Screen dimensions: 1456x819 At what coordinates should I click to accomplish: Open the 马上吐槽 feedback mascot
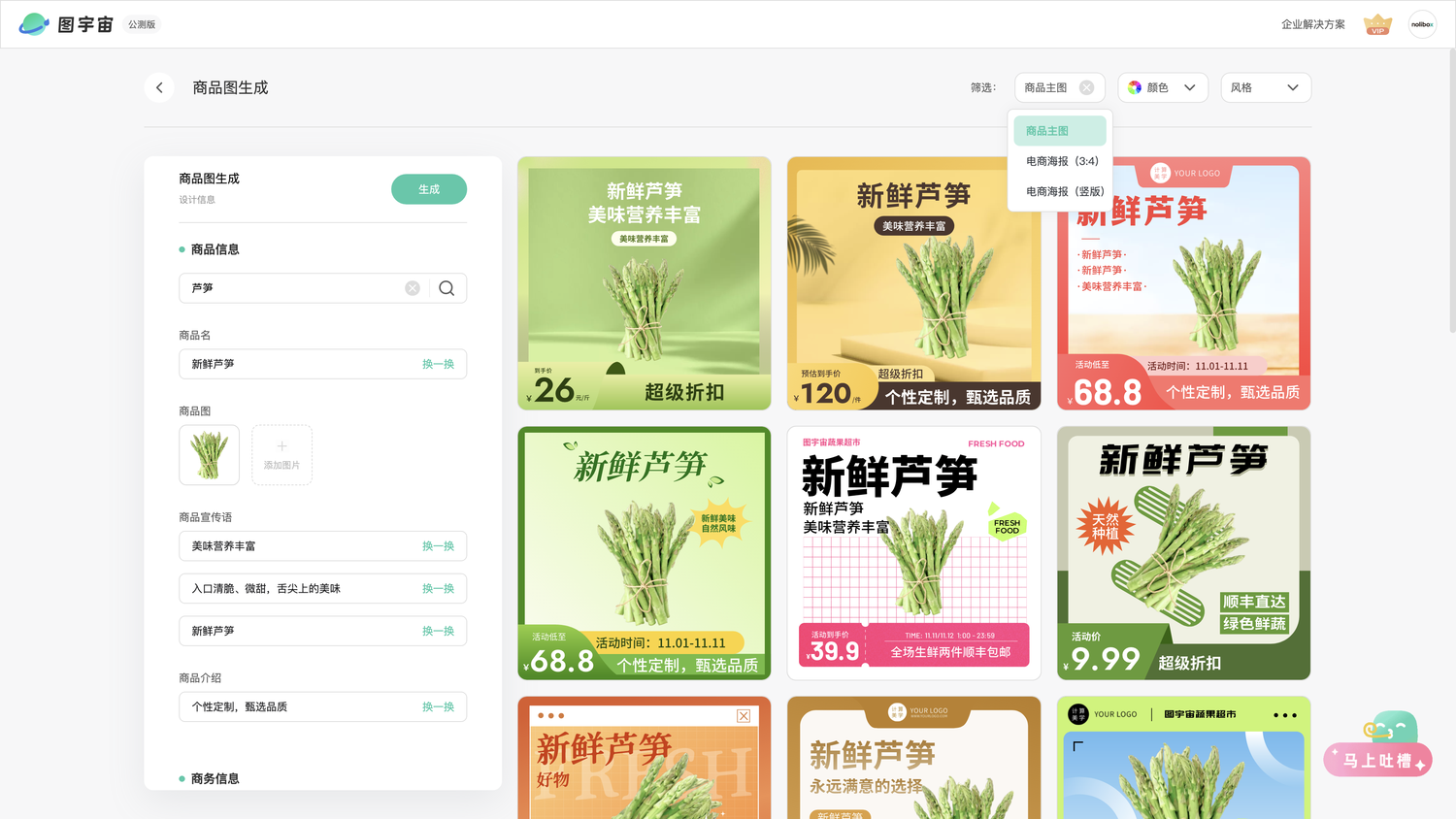[1378, 744]
